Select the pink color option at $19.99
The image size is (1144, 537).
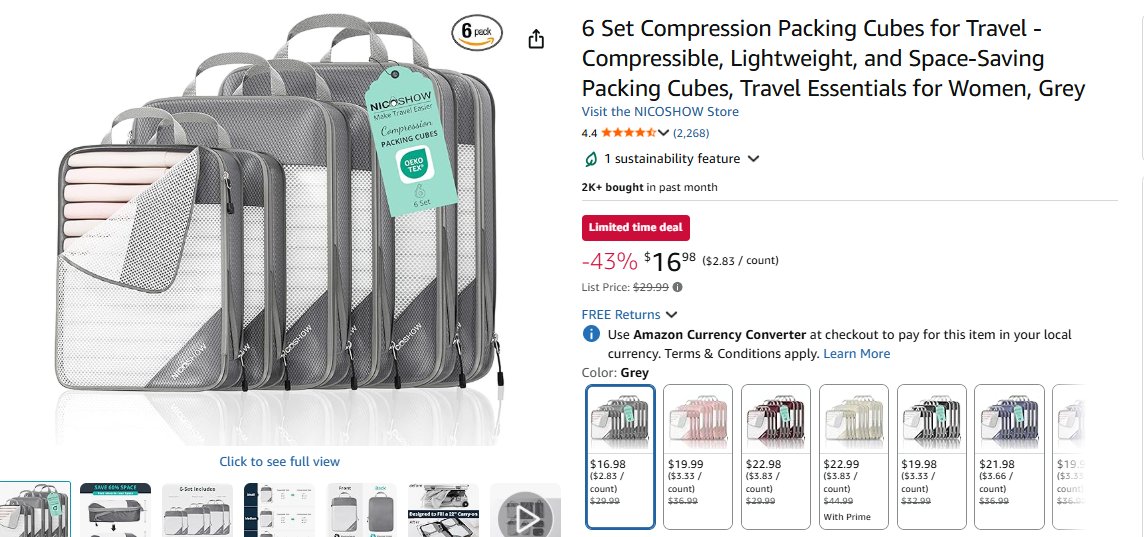(x=698, y=456)
